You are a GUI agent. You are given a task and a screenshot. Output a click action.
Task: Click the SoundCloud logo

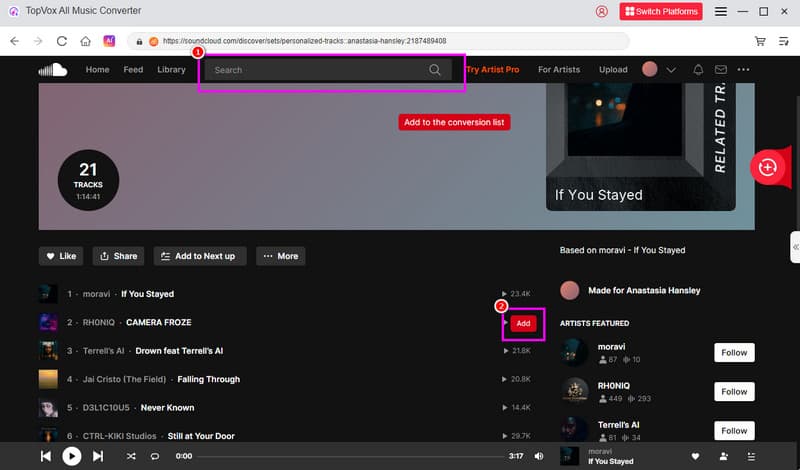point(53,70)
